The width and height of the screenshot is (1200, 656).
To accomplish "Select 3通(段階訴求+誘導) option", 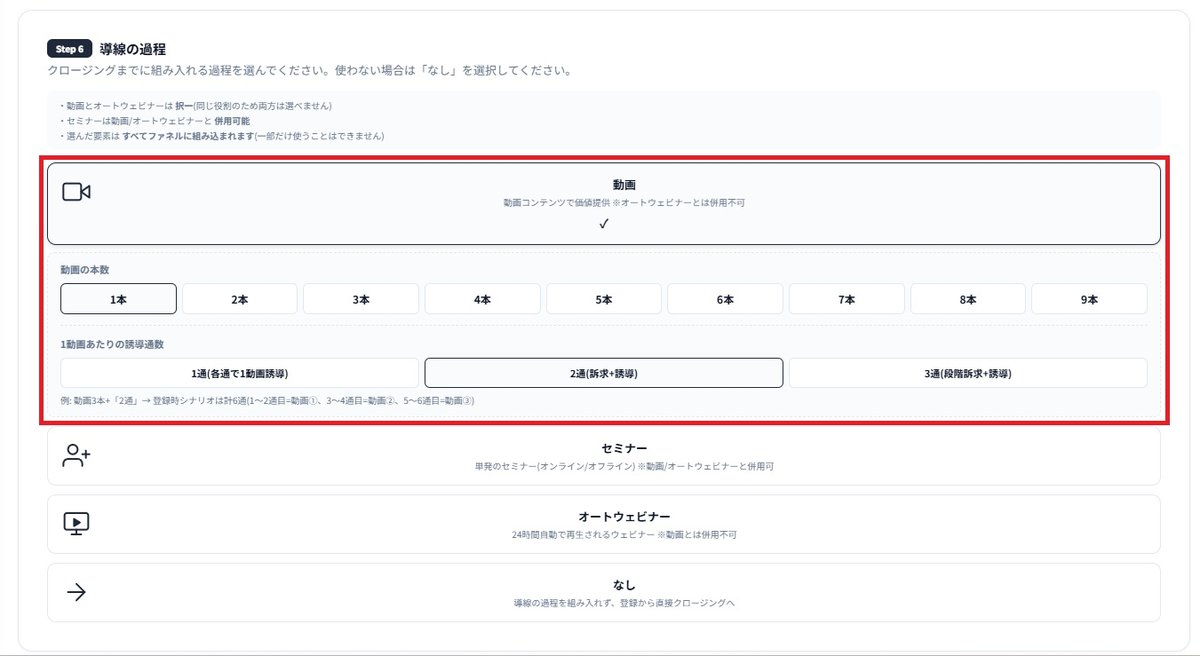I will (968, 373).
